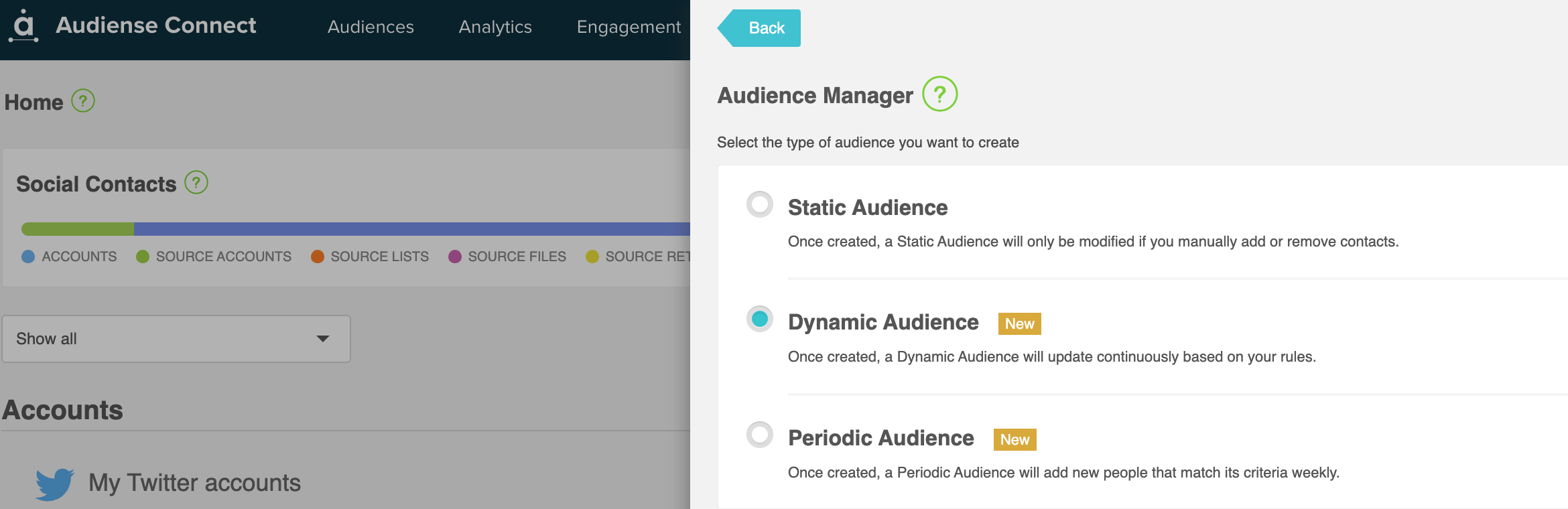
Task: Click the purple Source Files legend dot
Action: [455, 257]
